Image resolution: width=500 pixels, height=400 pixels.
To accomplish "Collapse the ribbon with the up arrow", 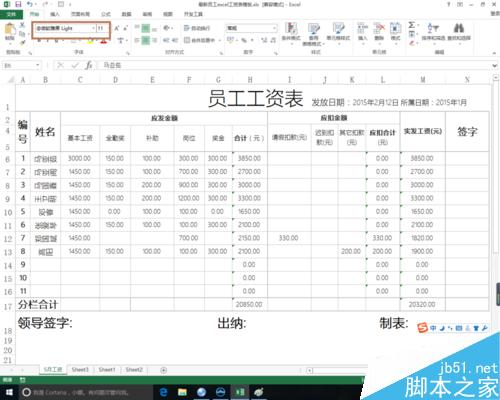I will 494,53.
